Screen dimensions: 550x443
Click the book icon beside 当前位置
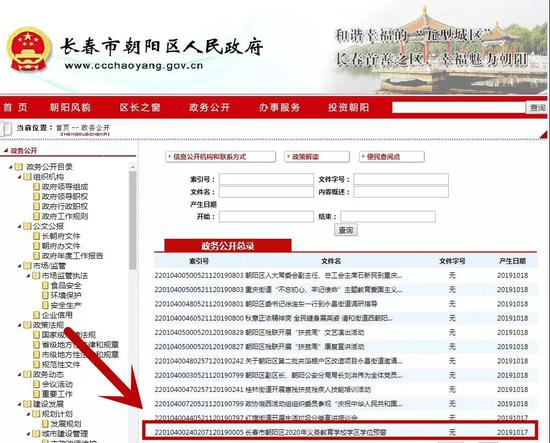click(x=6, y=129)
